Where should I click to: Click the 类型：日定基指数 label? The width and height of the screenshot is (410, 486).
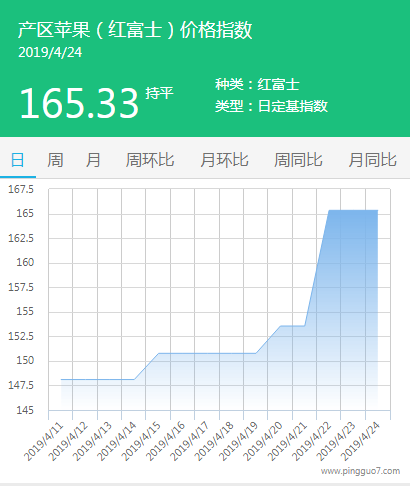click(x=271, y=106)
